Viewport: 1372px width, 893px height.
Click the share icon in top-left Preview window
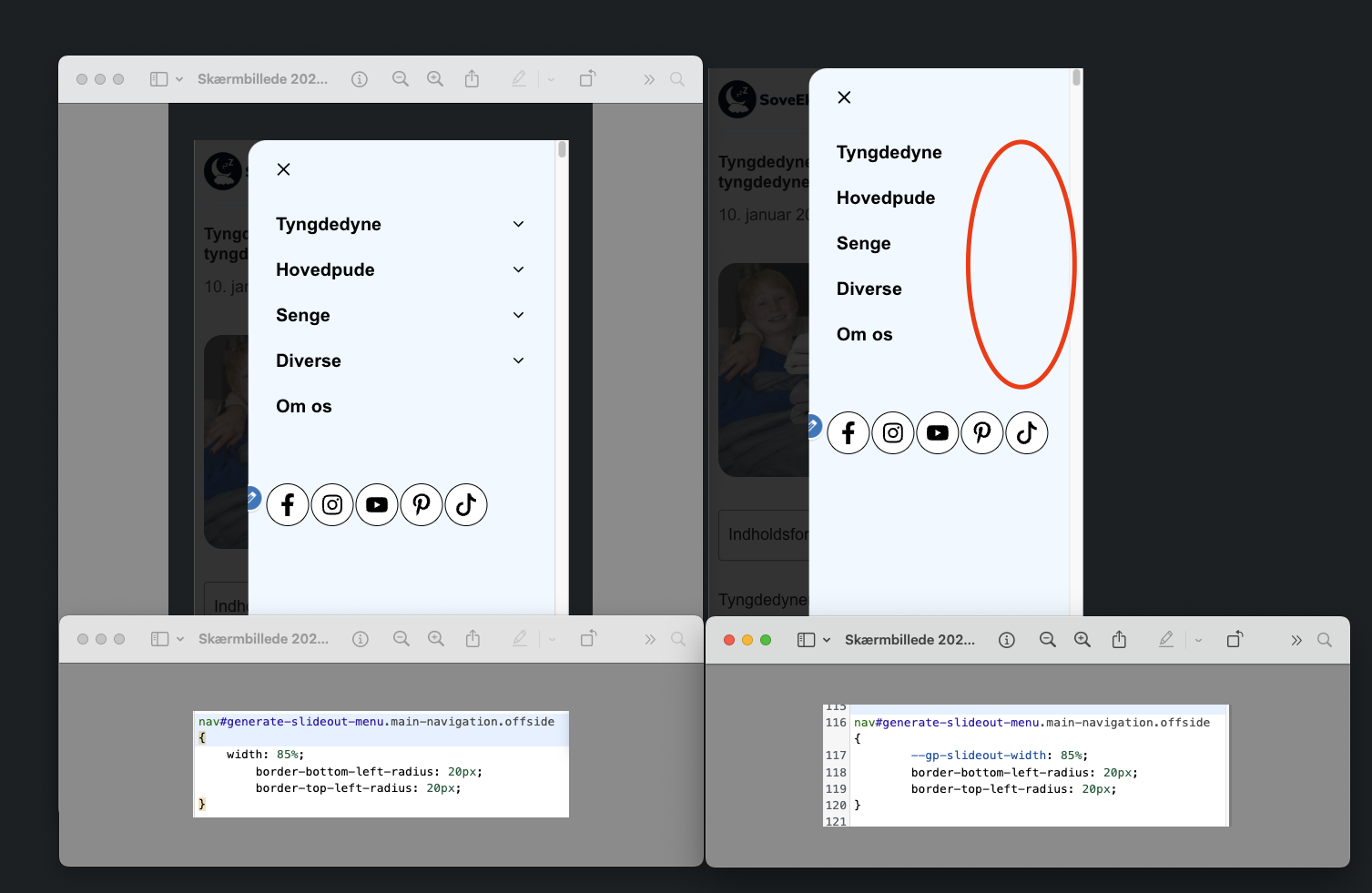coord(472,78)
